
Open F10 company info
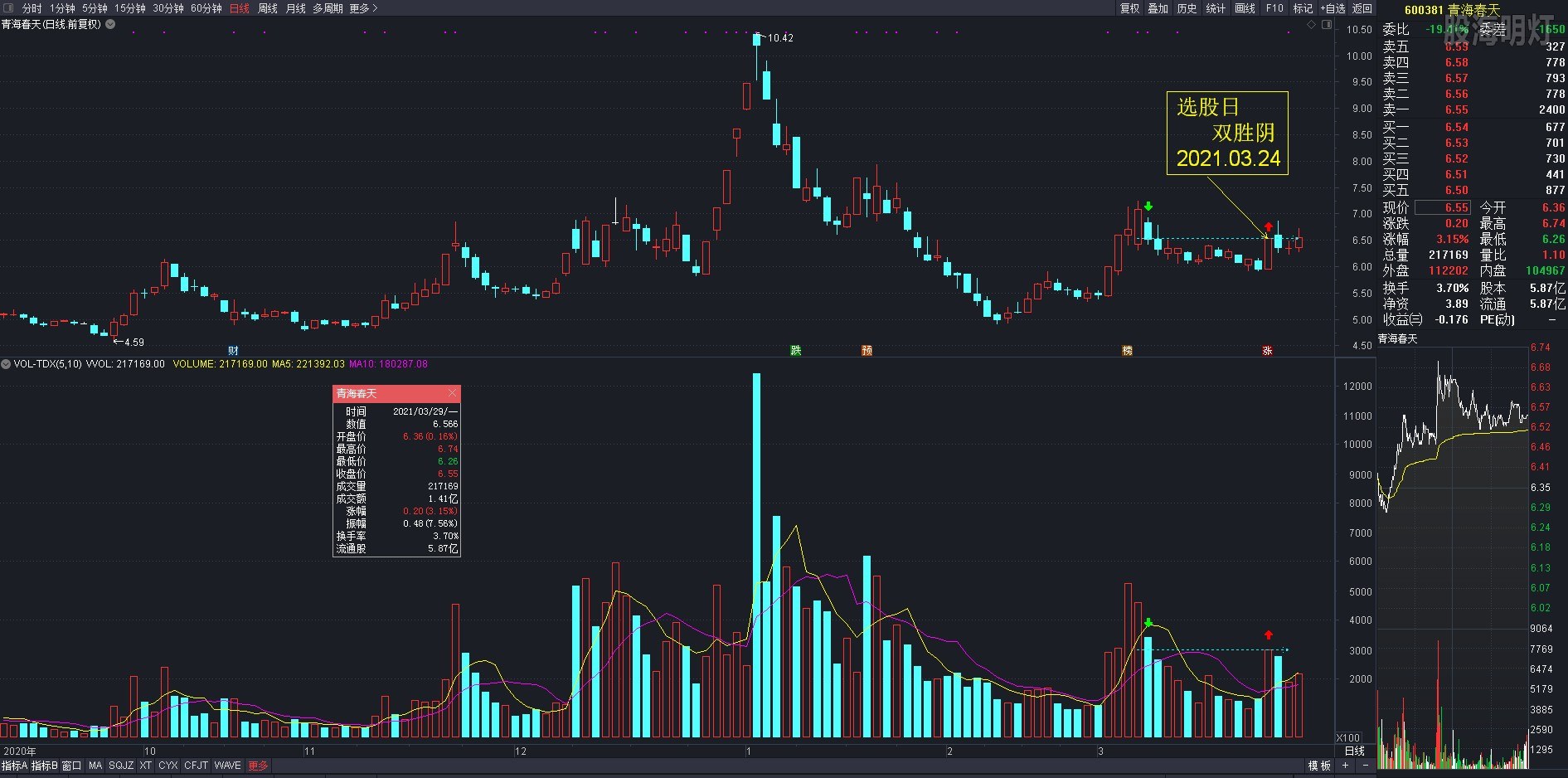click(1274, 8)
